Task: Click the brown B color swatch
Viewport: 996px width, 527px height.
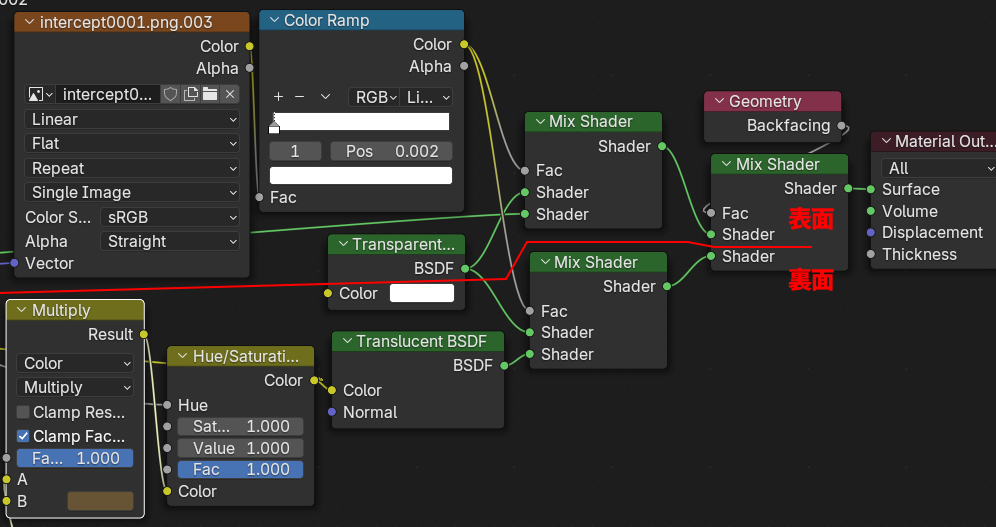Action: (100, 501)
